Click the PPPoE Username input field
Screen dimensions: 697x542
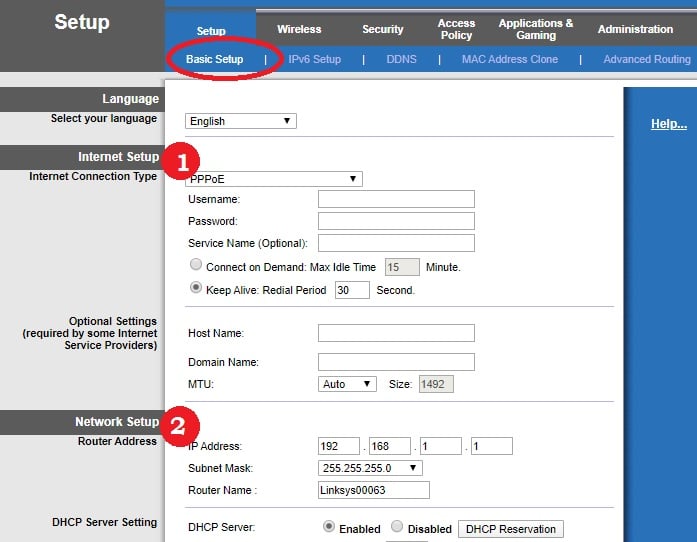pos(396,200)
